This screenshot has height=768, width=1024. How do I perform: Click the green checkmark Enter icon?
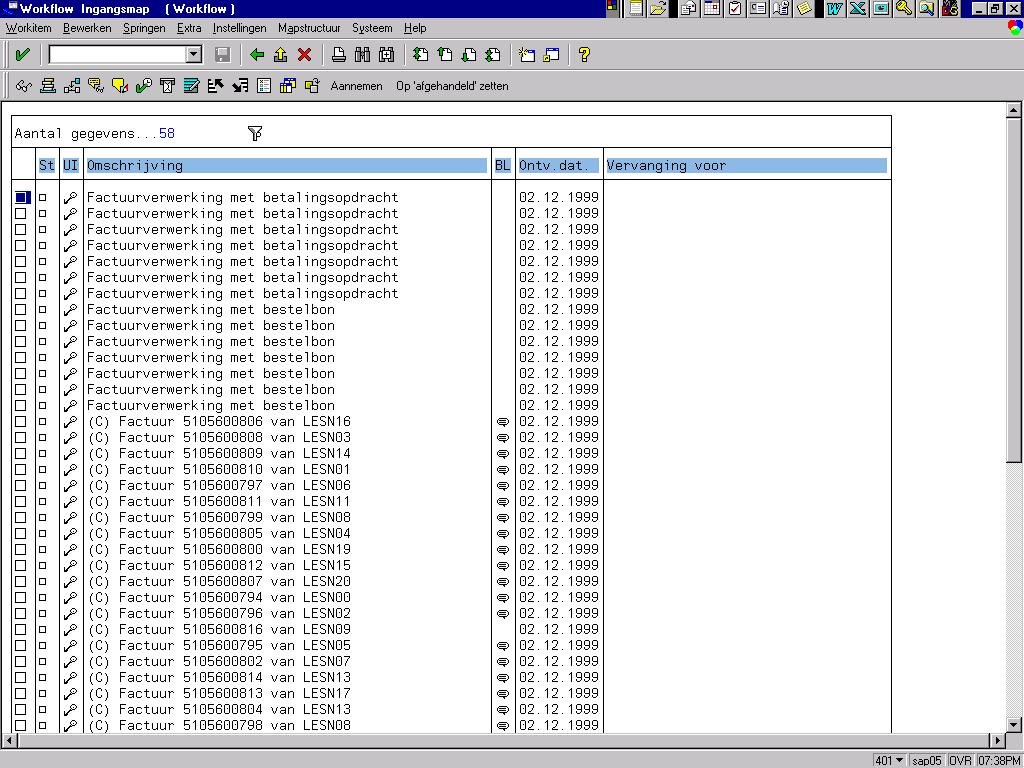(22, 55)
